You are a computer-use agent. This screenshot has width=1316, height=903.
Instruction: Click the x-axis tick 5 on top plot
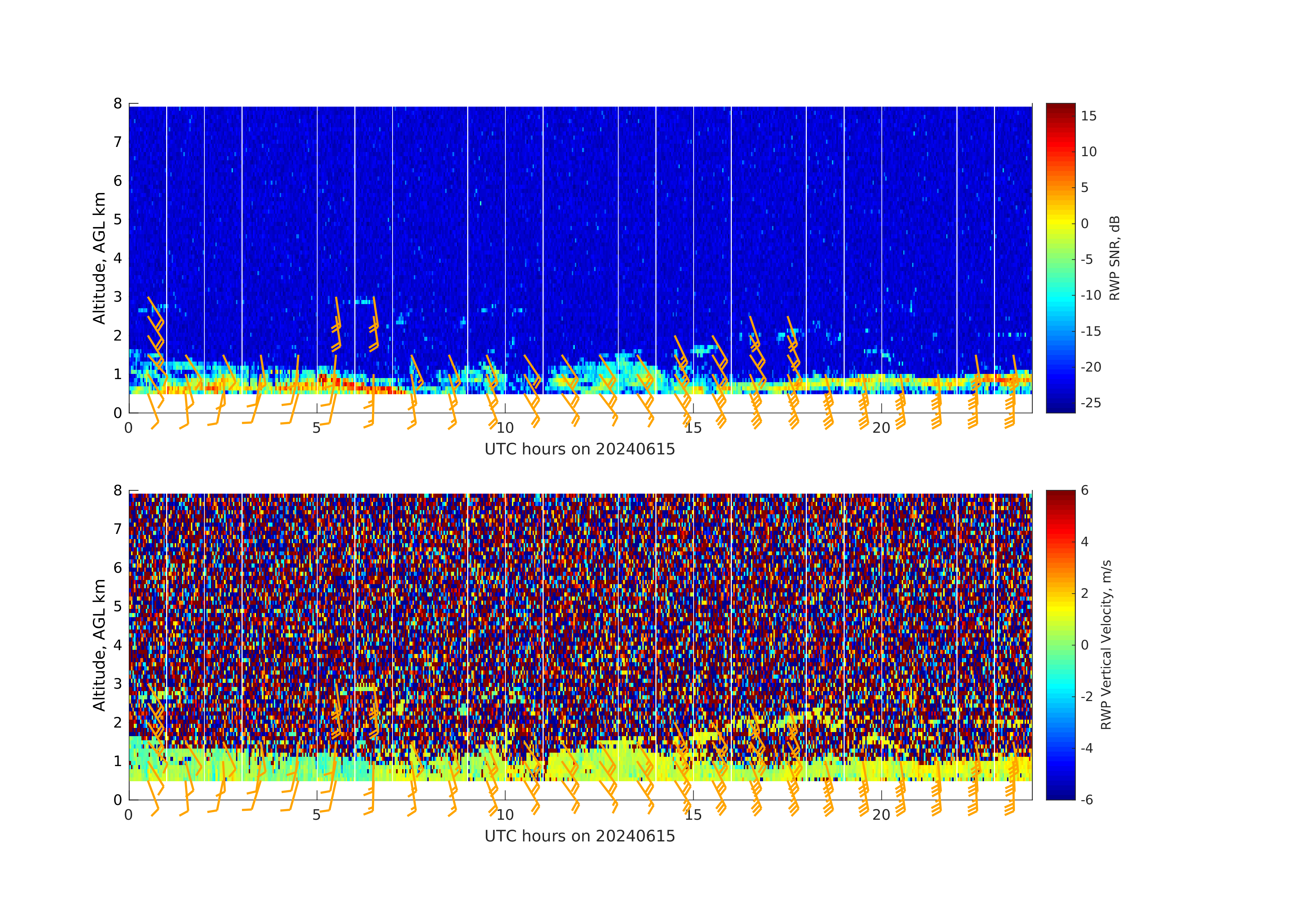tap(317, 428)
